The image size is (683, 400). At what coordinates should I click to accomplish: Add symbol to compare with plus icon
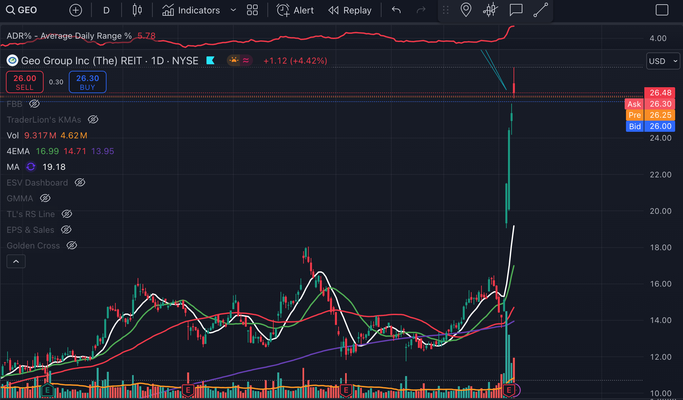pyautogui.click(x=75, y=10)
